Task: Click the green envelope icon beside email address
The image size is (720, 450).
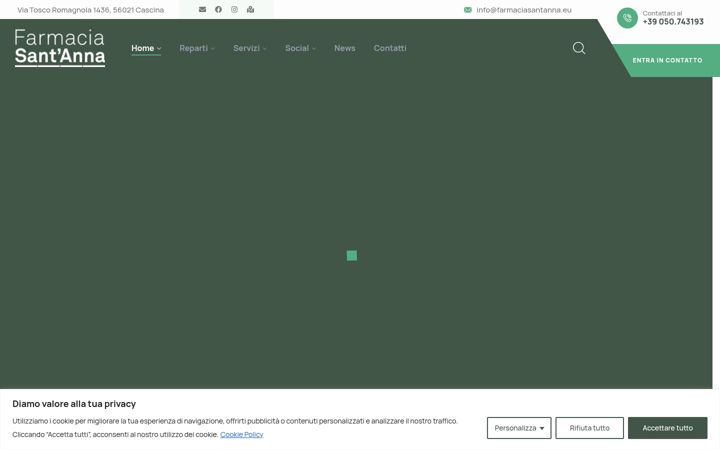Action: tap(467, 10)
